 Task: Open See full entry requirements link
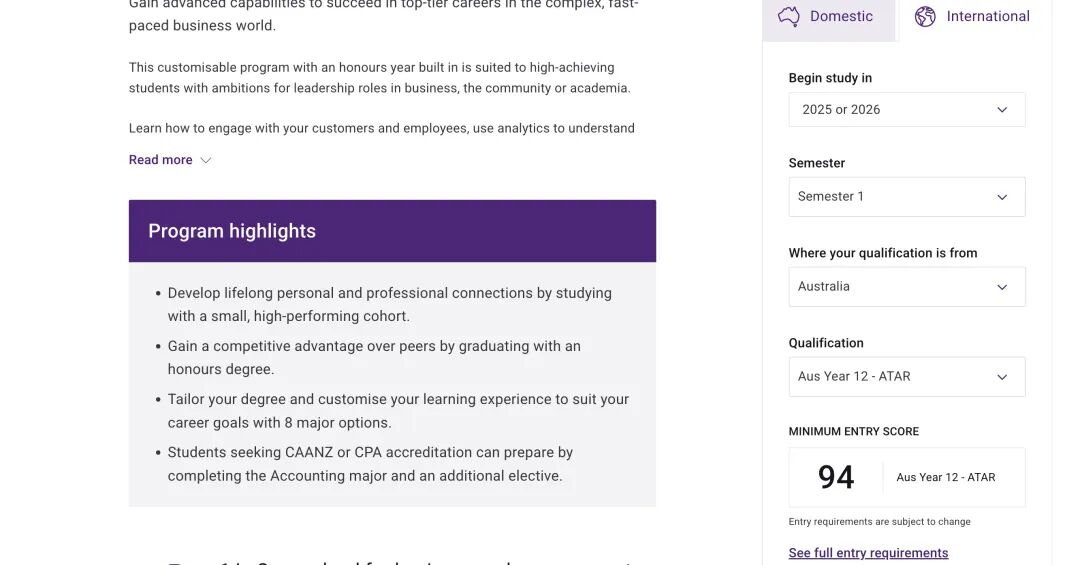click(x=868, y=553)
